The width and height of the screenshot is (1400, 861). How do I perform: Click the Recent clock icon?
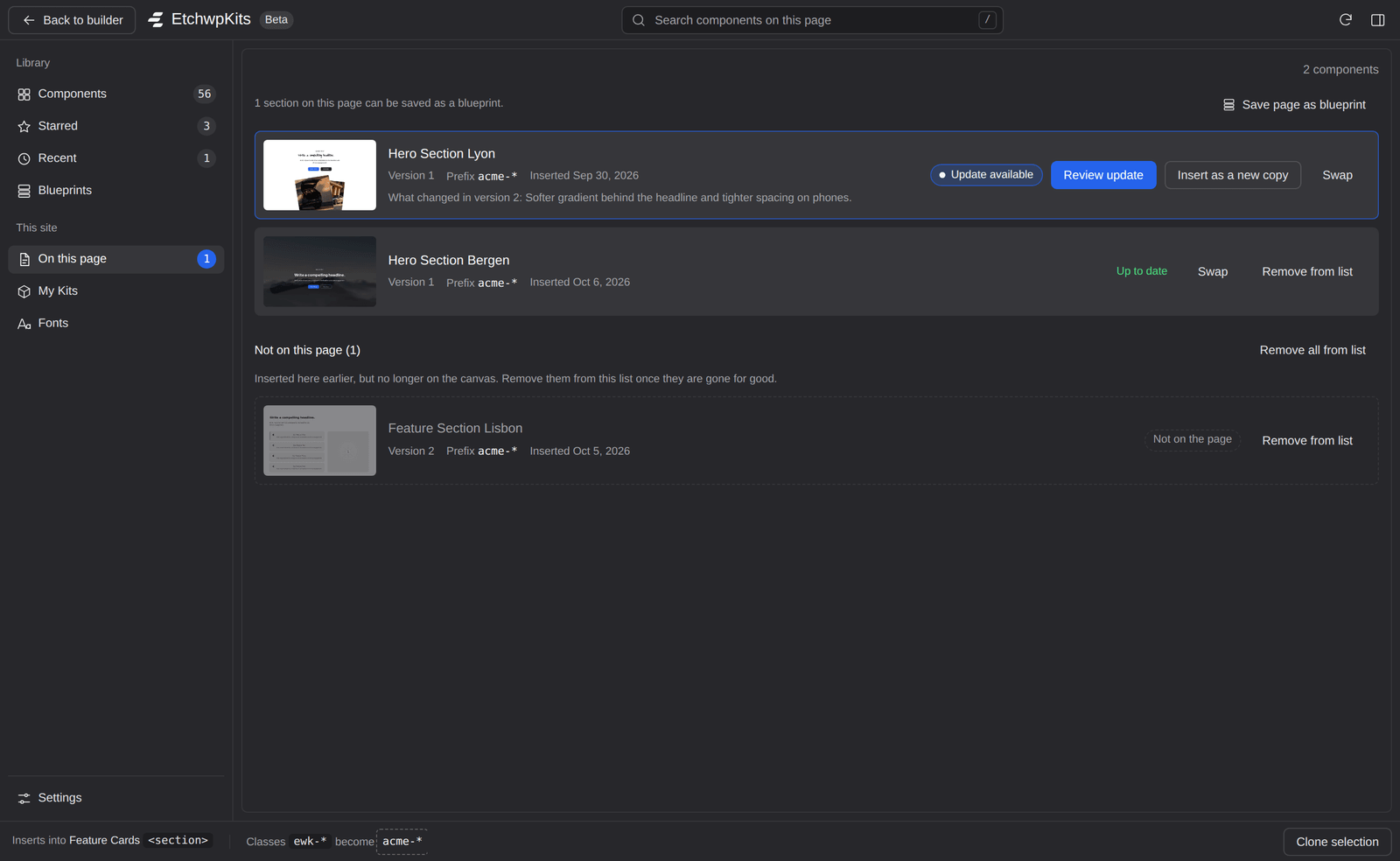pyautogui.click(x=24, y=159)
